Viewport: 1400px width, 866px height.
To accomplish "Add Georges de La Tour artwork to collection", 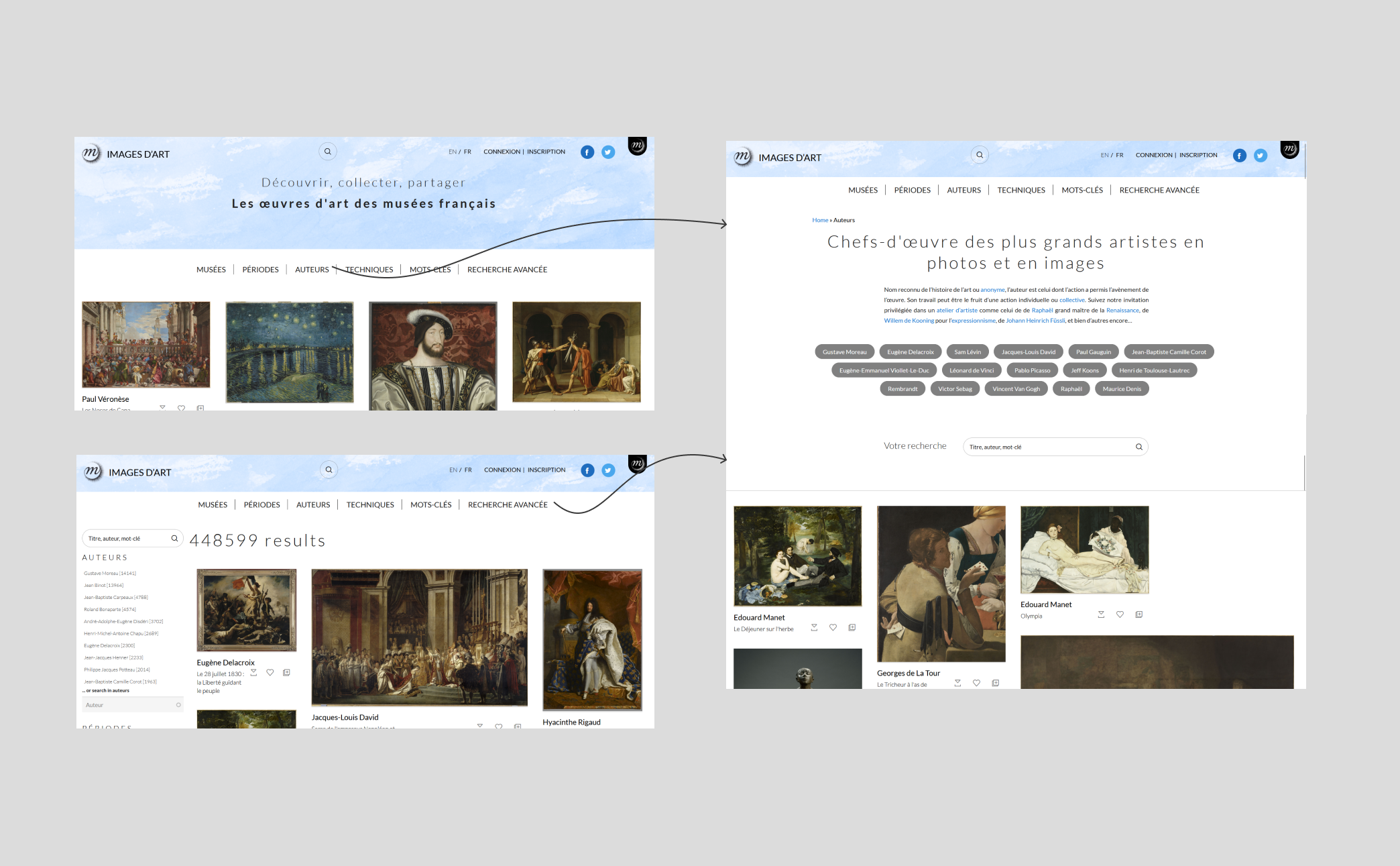I will tap(996, 683).
